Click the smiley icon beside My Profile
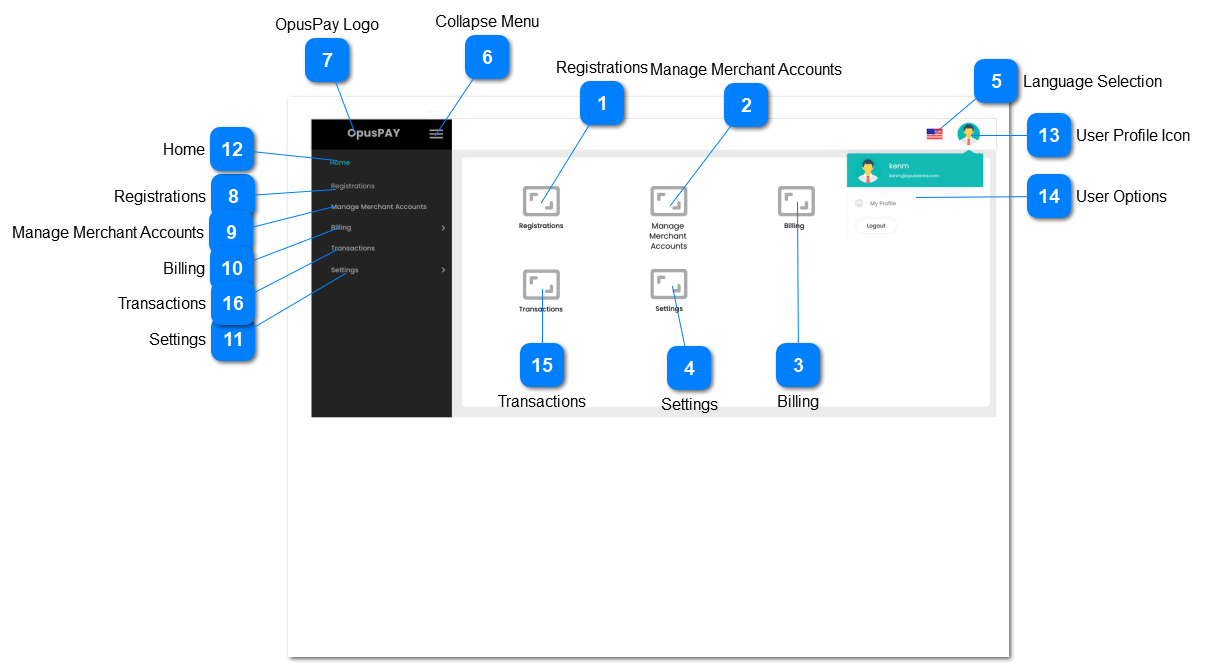This screenshot has width=1206, height=666. point(859,203)
